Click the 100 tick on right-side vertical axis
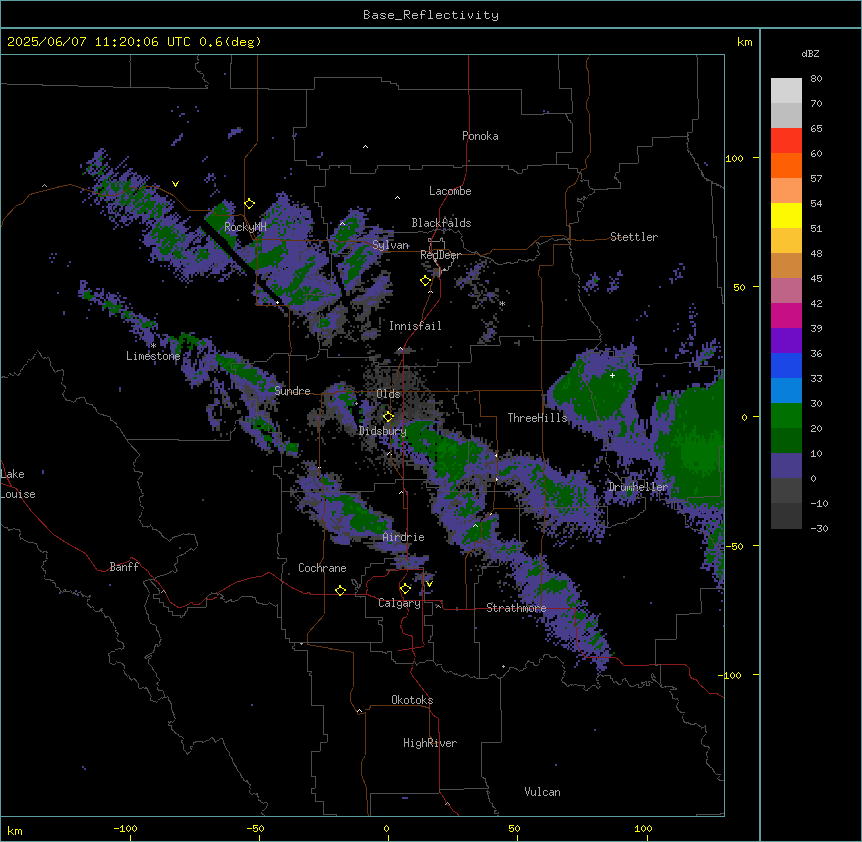The image size is (862, 842). coord(734,158)
